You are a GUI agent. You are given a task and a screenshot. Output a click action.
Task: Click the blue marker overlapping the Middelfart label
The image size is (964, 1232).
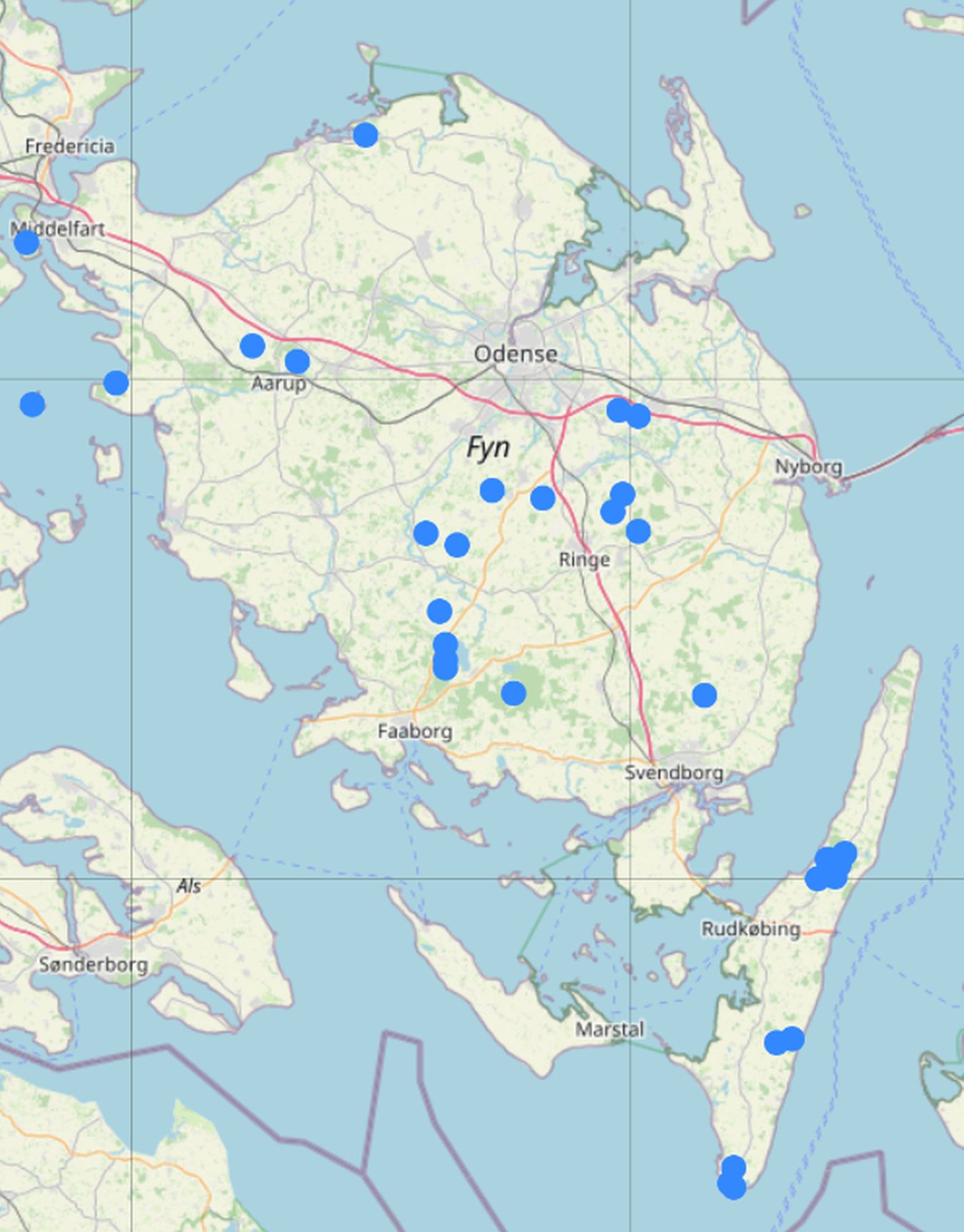pyautogui.click(x=26, y=243)
